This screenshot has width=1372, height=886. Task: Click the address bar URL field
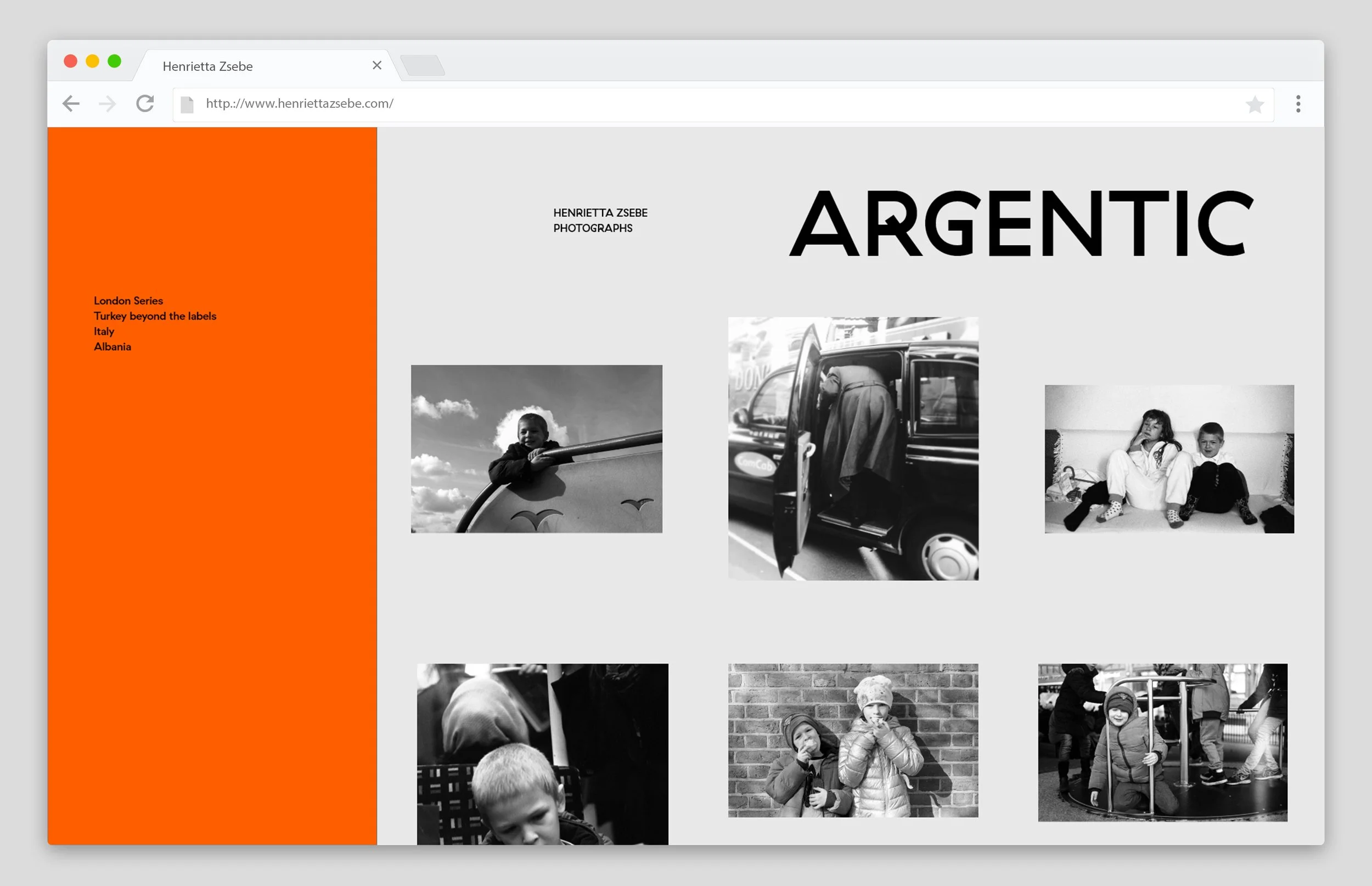690,104
